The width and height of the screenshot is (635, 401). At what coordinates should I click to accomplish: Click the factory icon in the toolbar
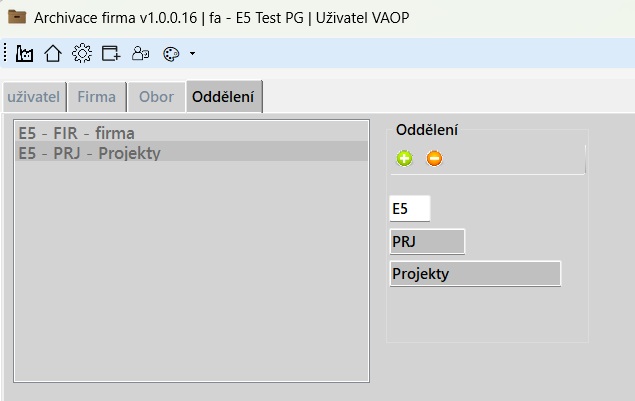click(x=25, y=53)
